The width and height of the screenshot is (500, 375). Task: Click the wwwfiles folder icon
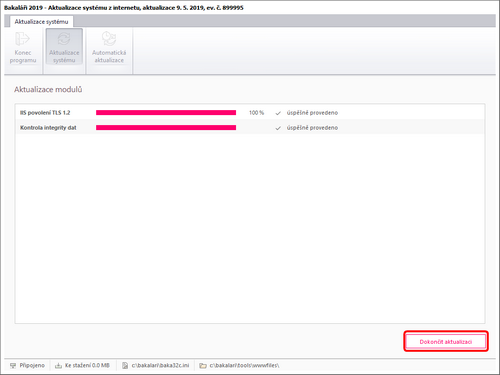[203, 366]
